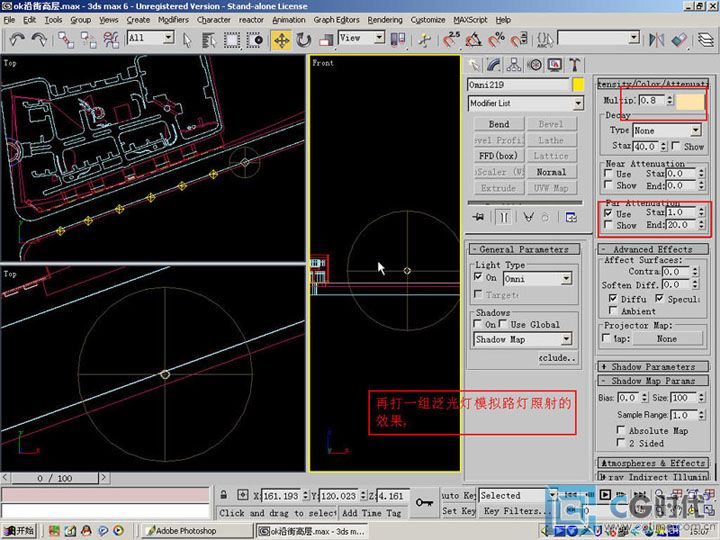720x540 pixels.
Task: Activate the Select and Scale tool
Action: click(326, 40)
